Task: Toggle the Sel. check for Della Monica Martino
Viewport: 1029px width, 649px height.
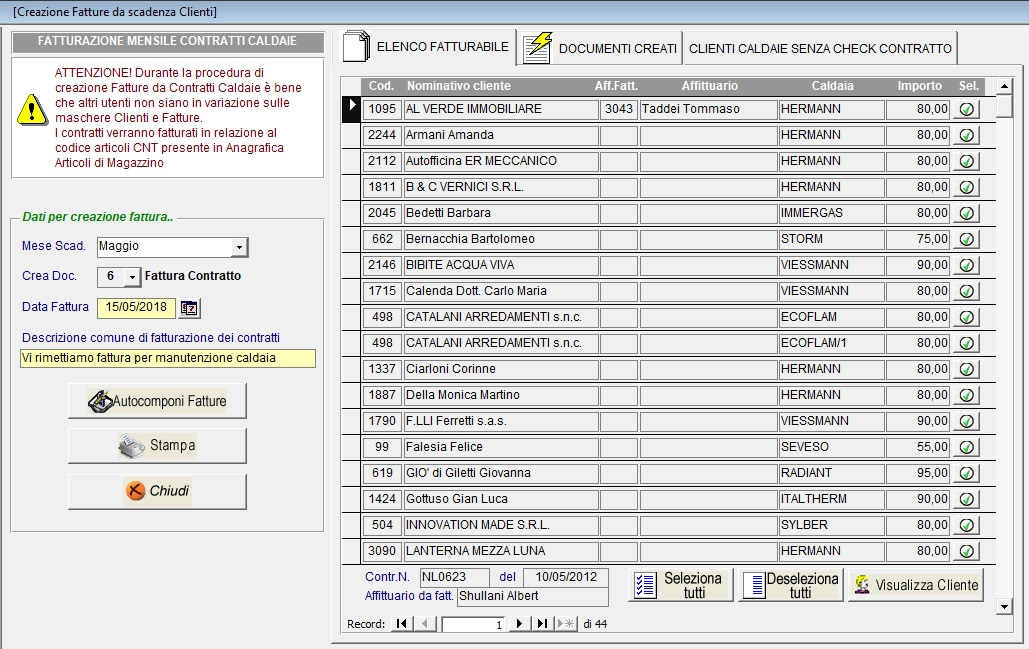Action: coord(967,395)
